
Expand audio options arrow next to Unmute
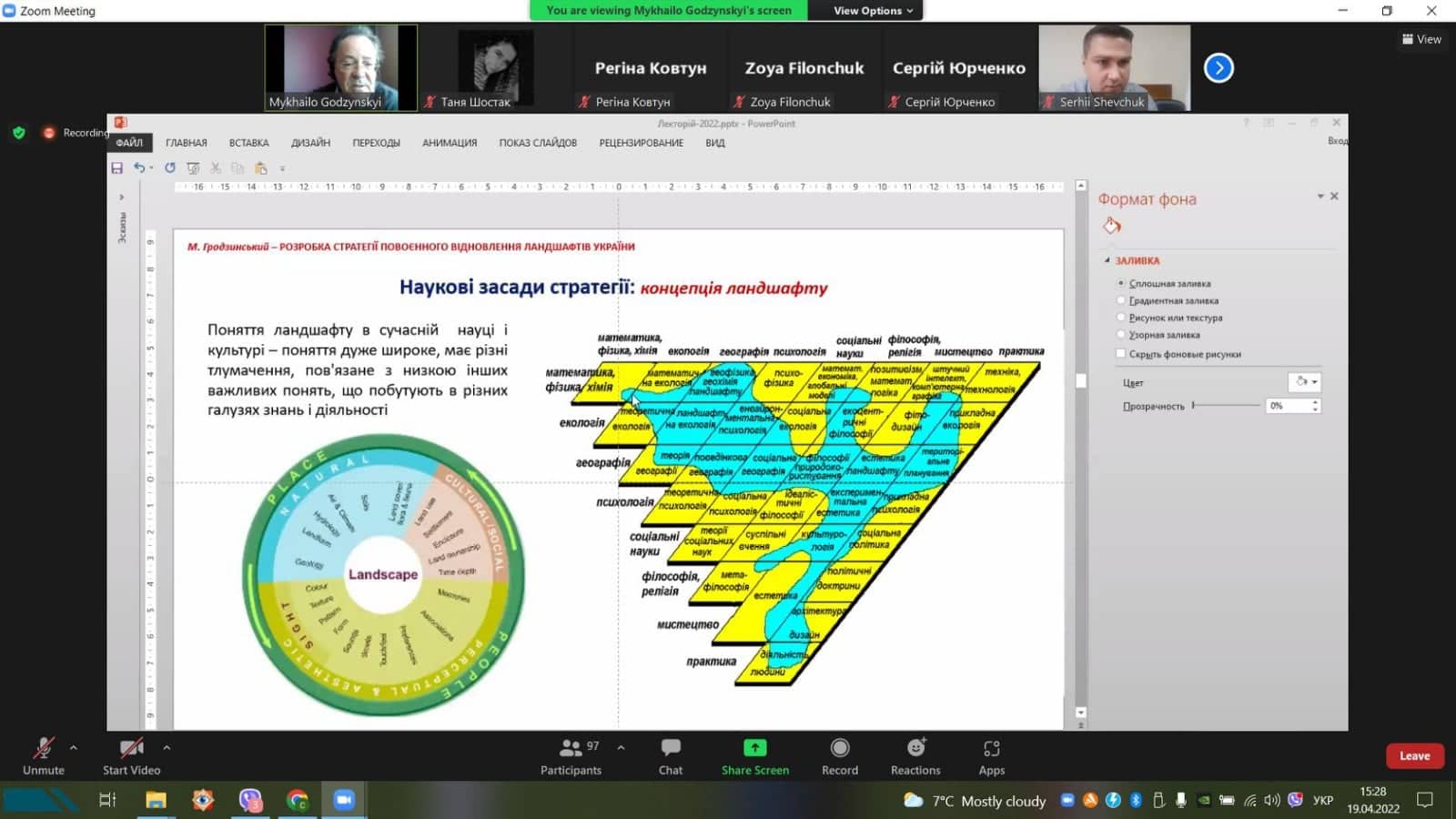tap(74, 748)
